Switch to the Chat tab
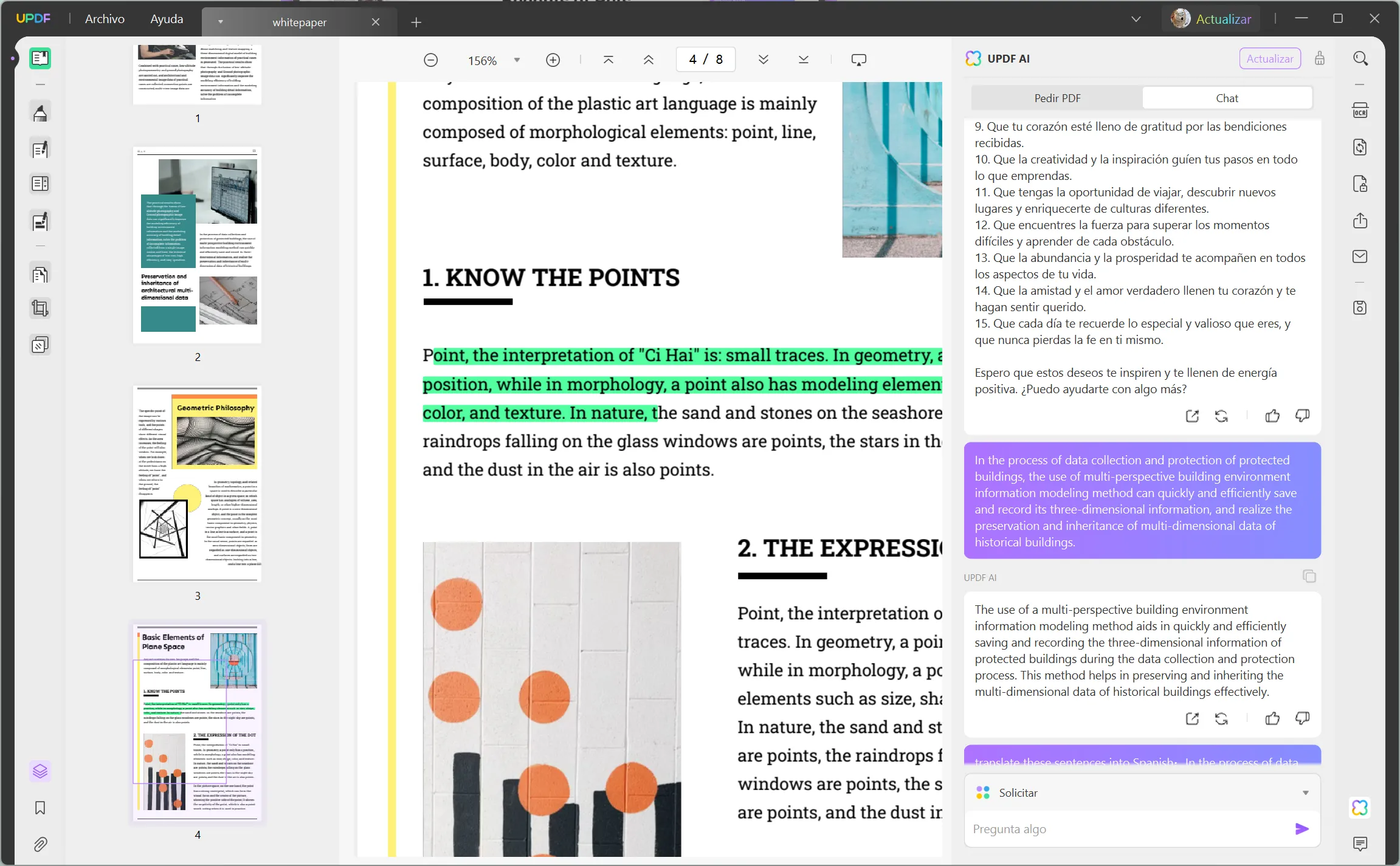Image resolution: width=1400 pixels, height=866 pixels. click(x=1227, y=98)
